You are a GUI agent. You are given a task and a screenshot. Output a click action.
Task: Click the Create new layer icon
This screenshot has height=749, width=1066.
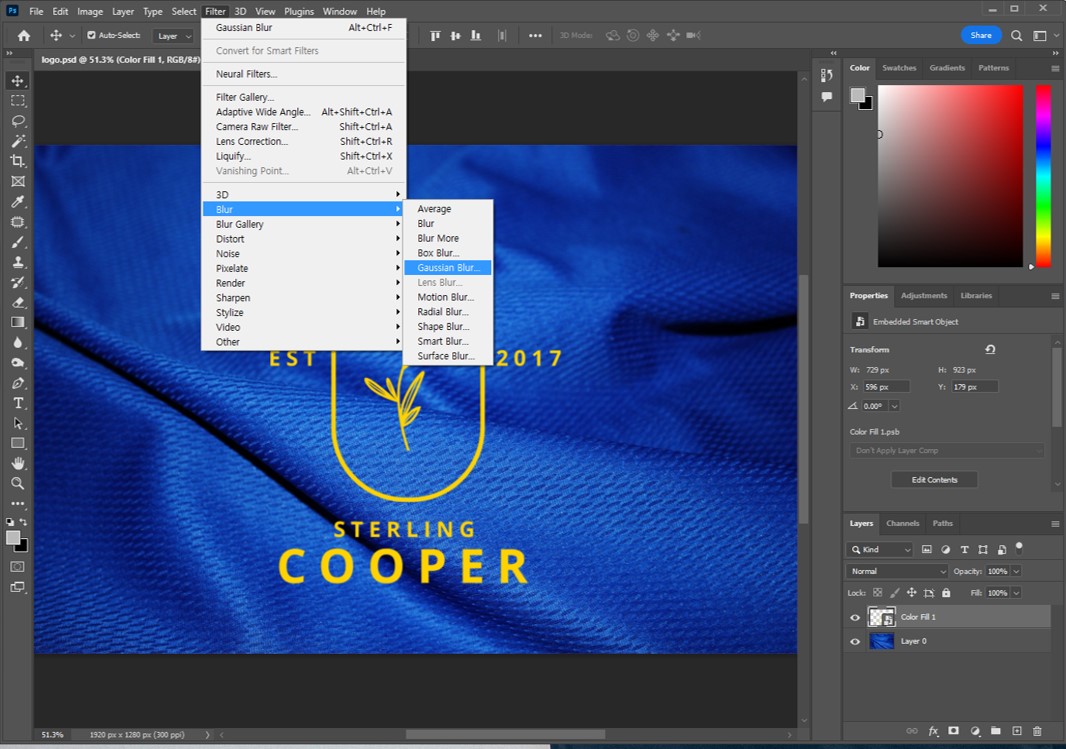[1017, 731]
